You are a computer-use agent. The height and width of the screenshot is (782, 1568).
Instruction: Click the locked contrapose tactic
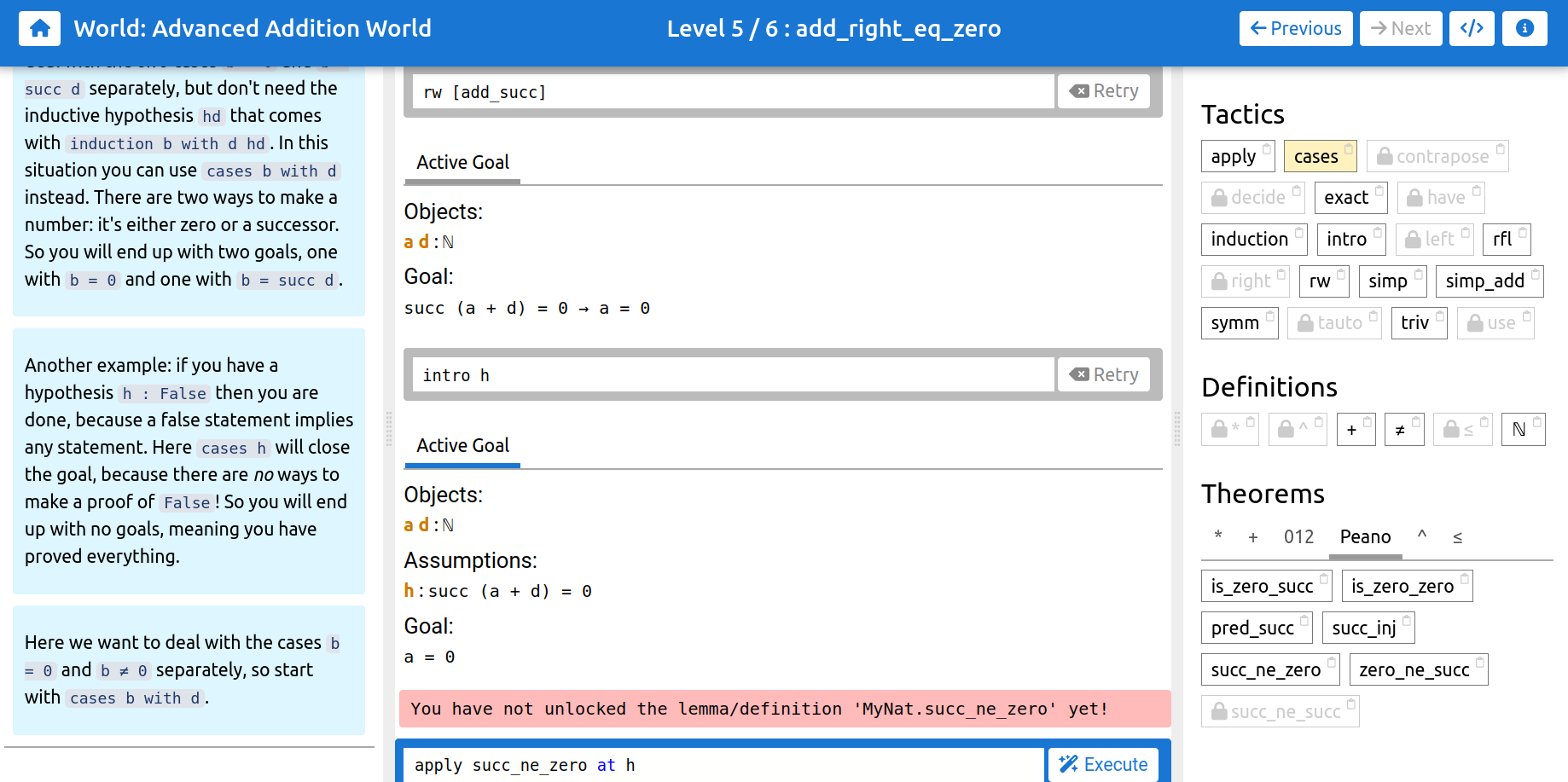[x=1437, y=156]
